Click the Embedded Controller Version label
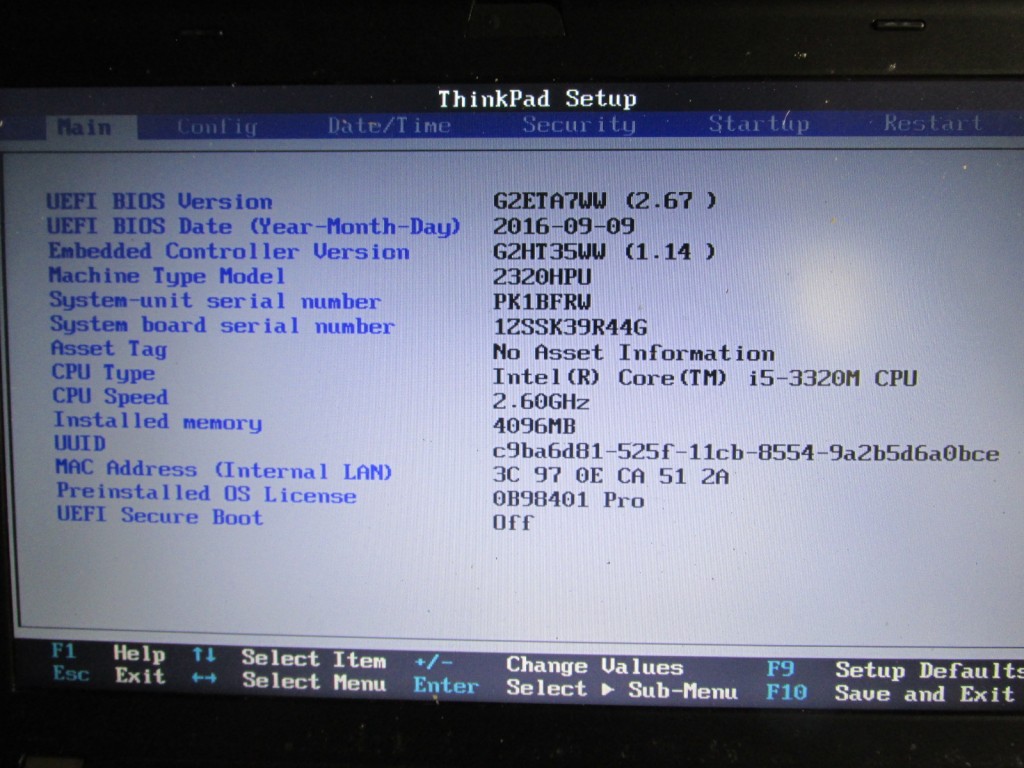 (x=229, y=251)
